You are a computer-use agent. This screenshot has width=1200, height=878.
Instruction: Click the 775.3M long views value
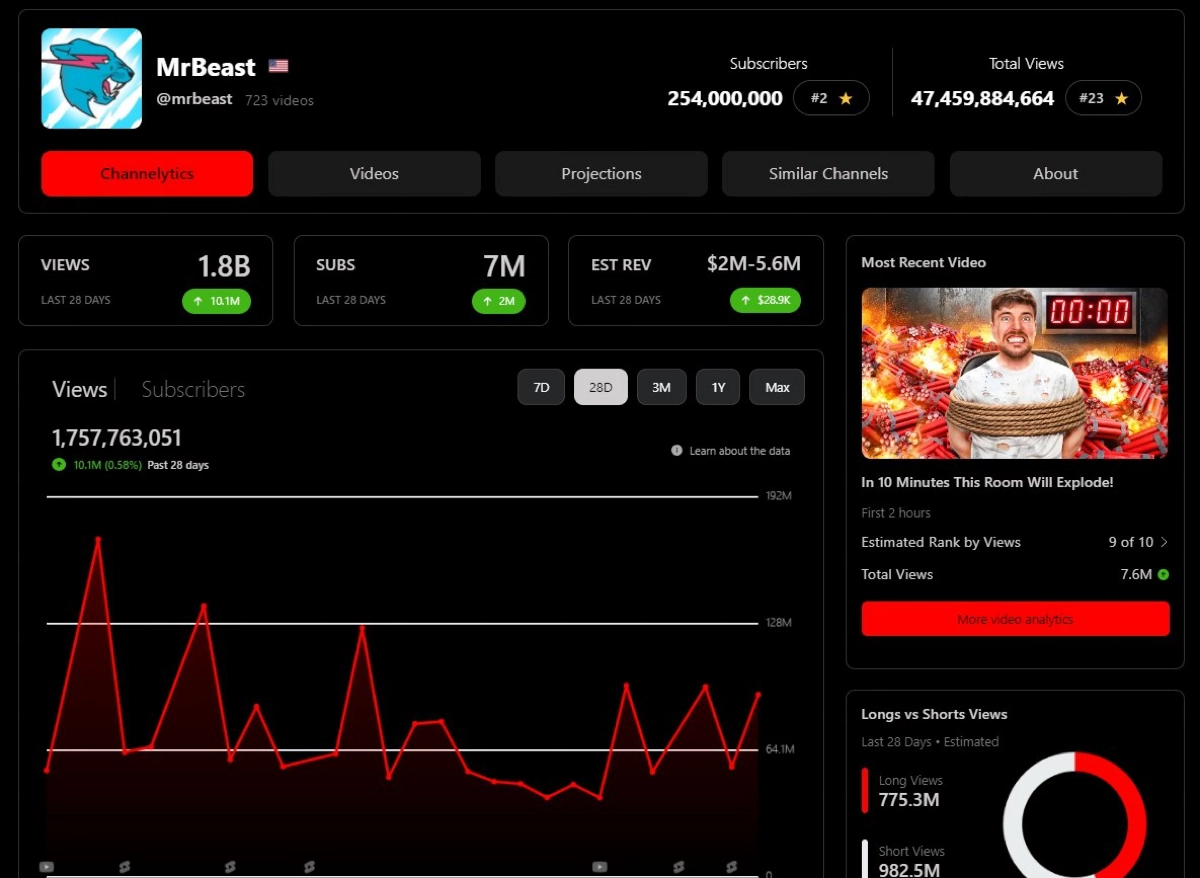(x=909, y=800)
